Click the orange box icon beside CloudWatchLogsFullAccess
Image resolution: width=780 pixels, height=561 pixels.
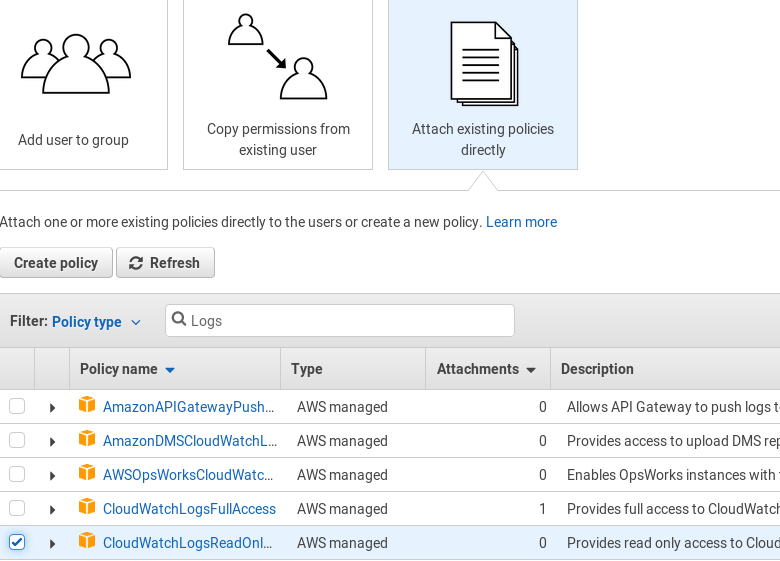[x=87, y=508]
